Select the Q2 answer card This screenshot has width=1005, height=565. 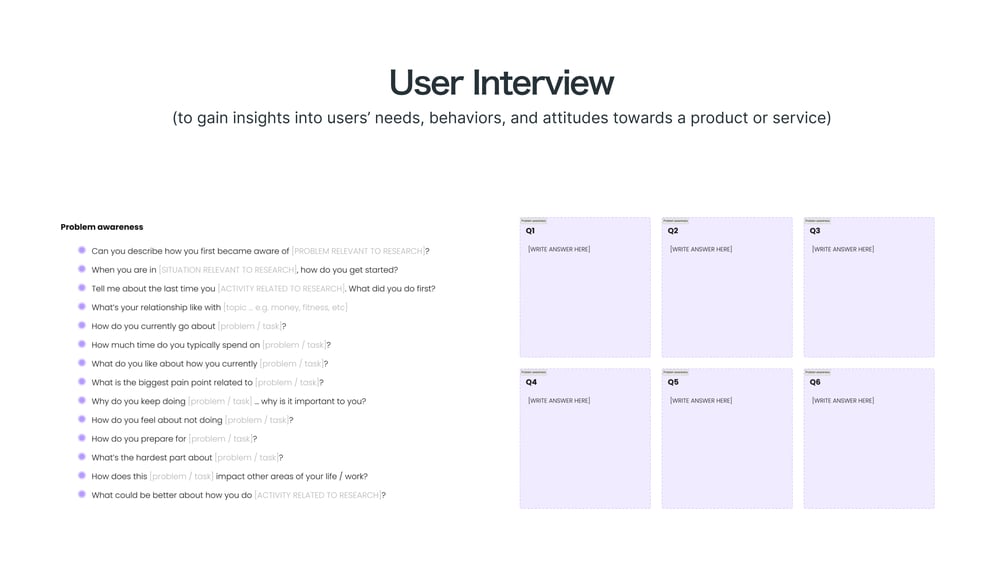(727, 287)
